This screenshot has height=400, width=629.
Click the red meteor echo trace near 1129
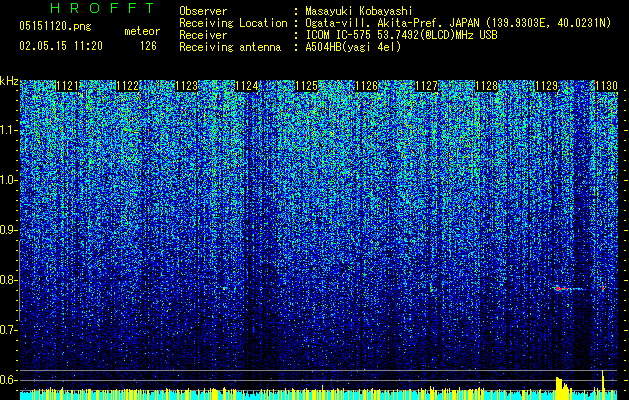(561, 288)
